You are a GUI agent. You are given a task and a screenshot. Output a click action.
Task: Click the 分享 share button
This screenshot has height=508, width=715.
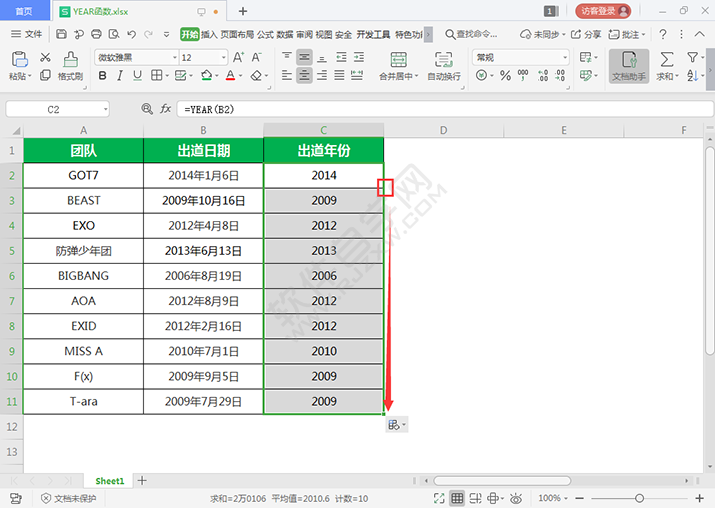(586, 34)
